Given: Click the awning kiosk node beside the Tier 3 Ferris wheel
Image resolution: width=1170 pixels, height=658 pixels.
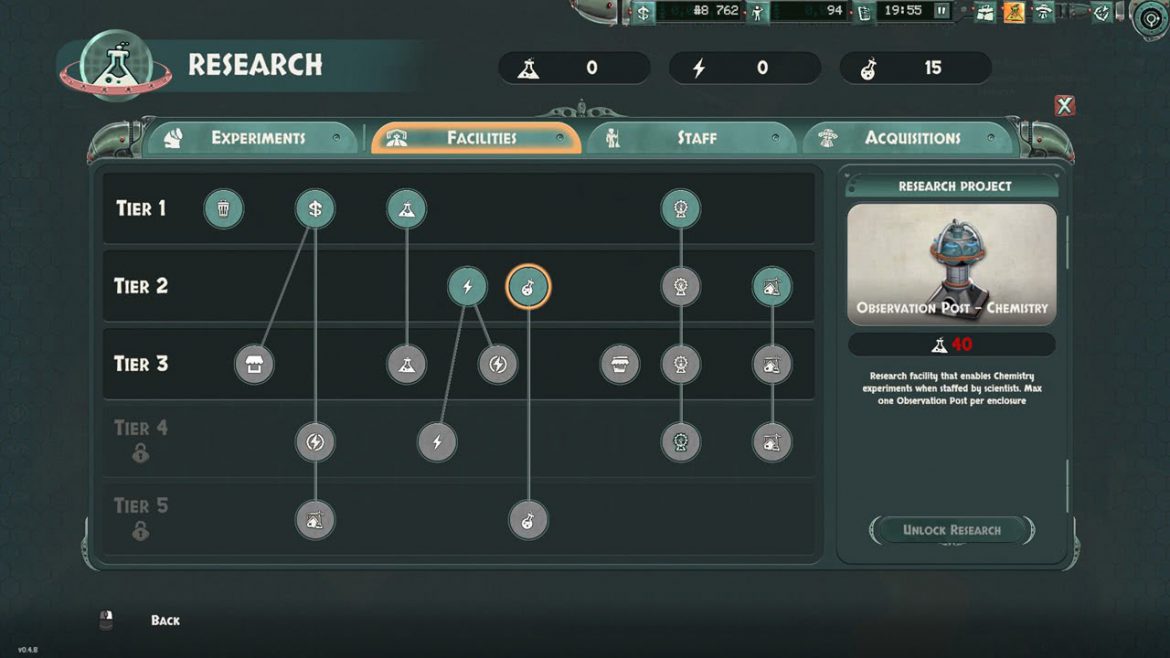Looking at the screenshot, I should coord(619,364).
